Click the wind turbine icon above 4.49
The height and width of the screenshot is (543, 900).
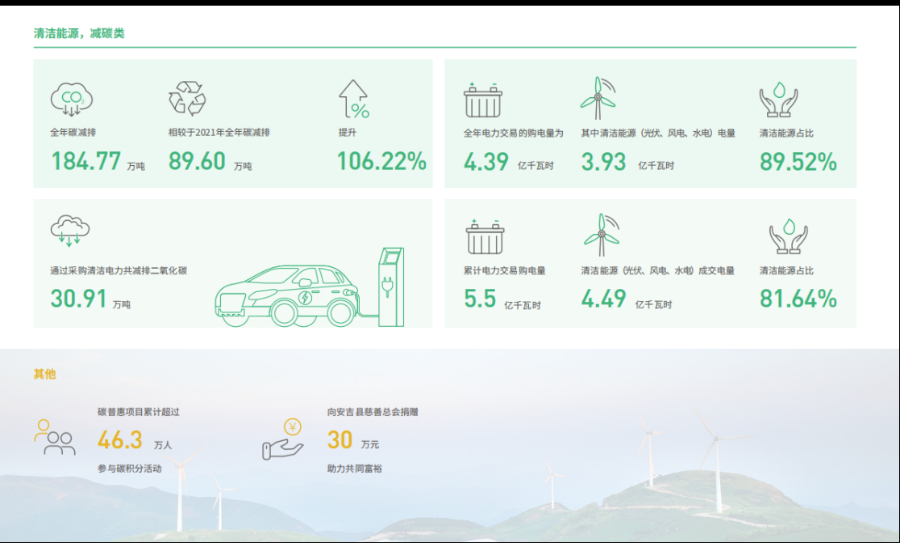(601, 236)
